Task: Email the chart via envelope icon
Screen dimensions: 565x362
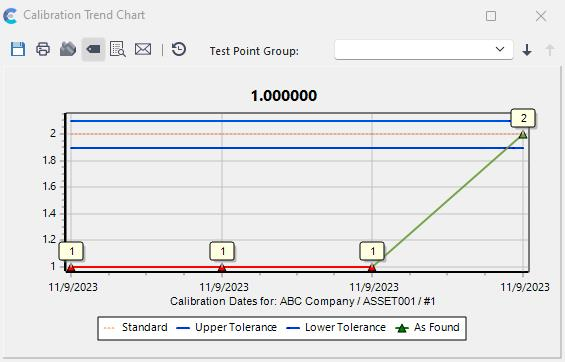Action: [143, 49]
